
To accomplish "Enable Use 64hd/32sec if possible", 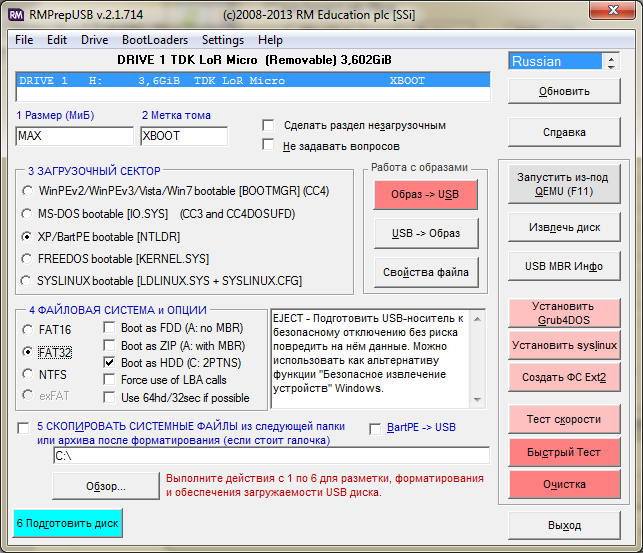I will (x=109, y=398).
